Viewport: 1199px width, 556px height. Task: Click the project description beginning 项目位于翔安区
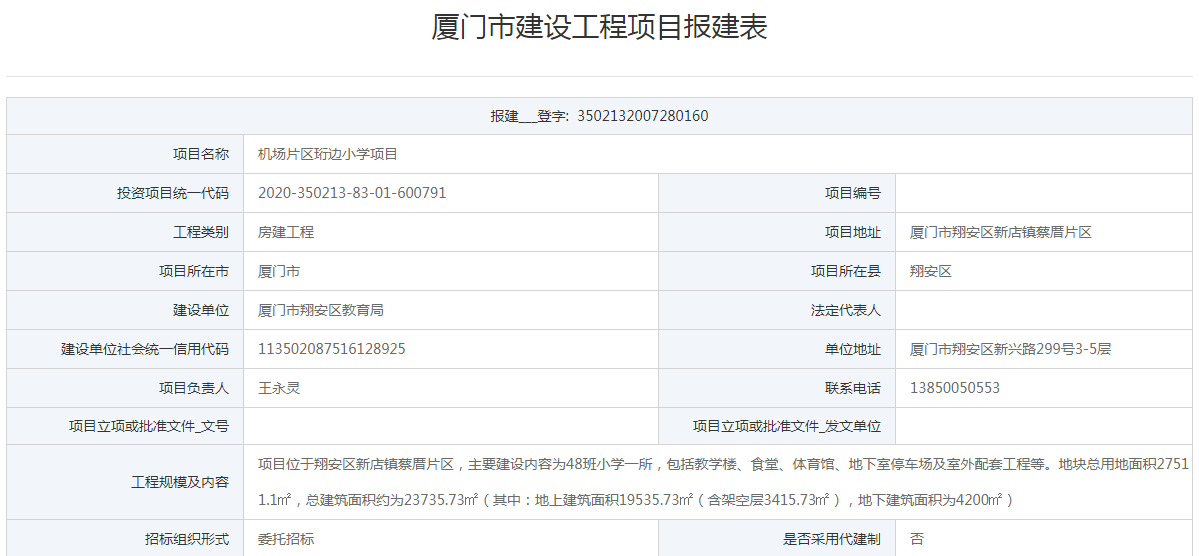(x=724, y=482)
